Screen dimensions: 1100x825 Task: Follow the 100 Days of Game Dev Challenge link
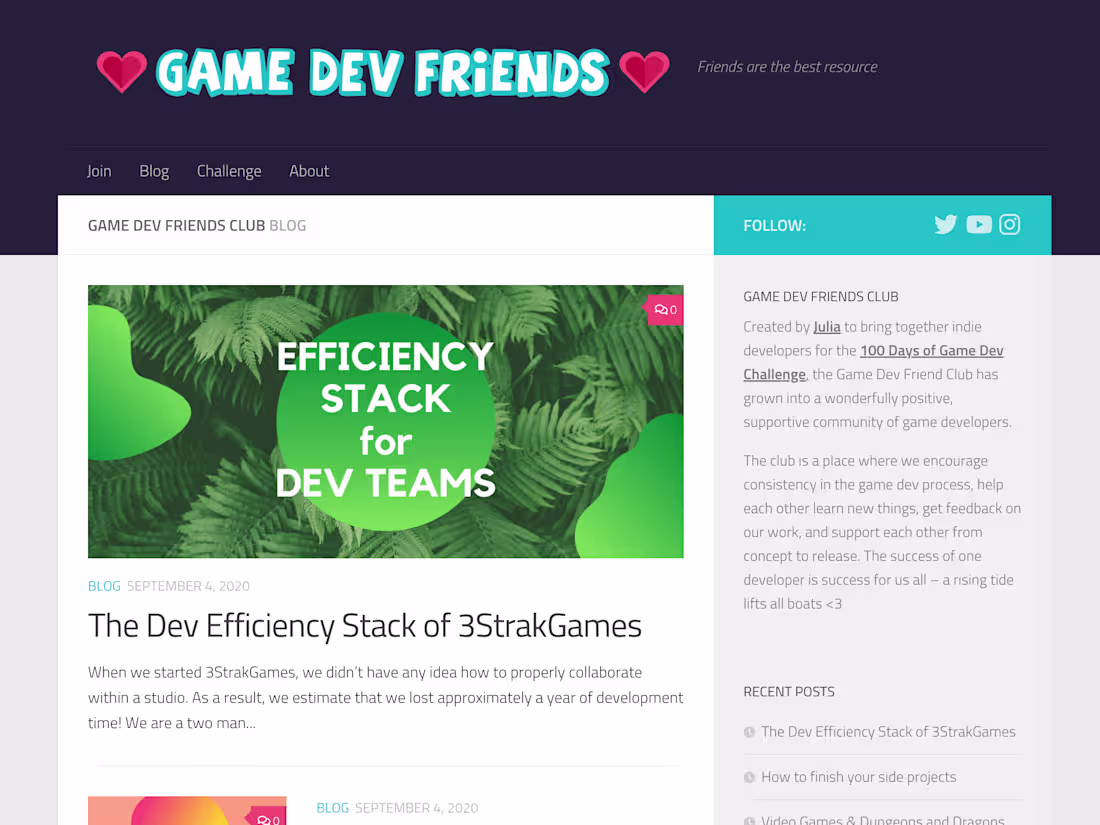click(931, 350)
